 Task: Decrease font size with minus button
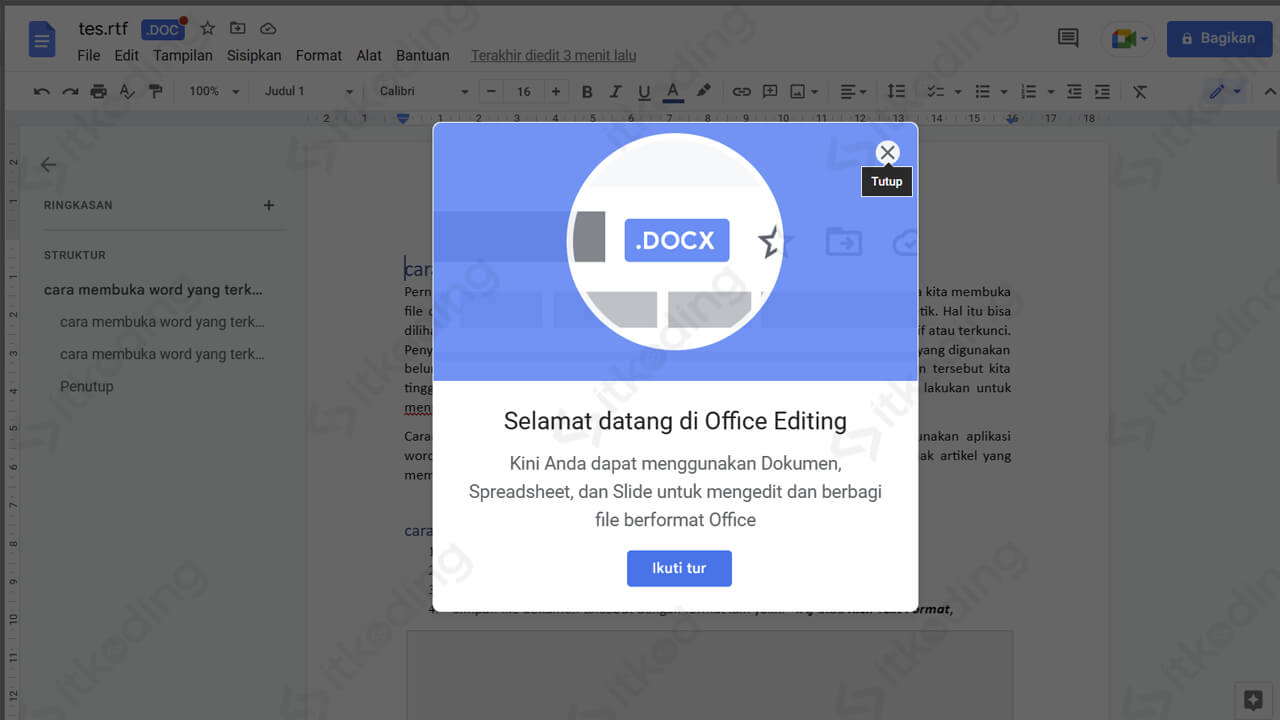(x=491, y=91)
